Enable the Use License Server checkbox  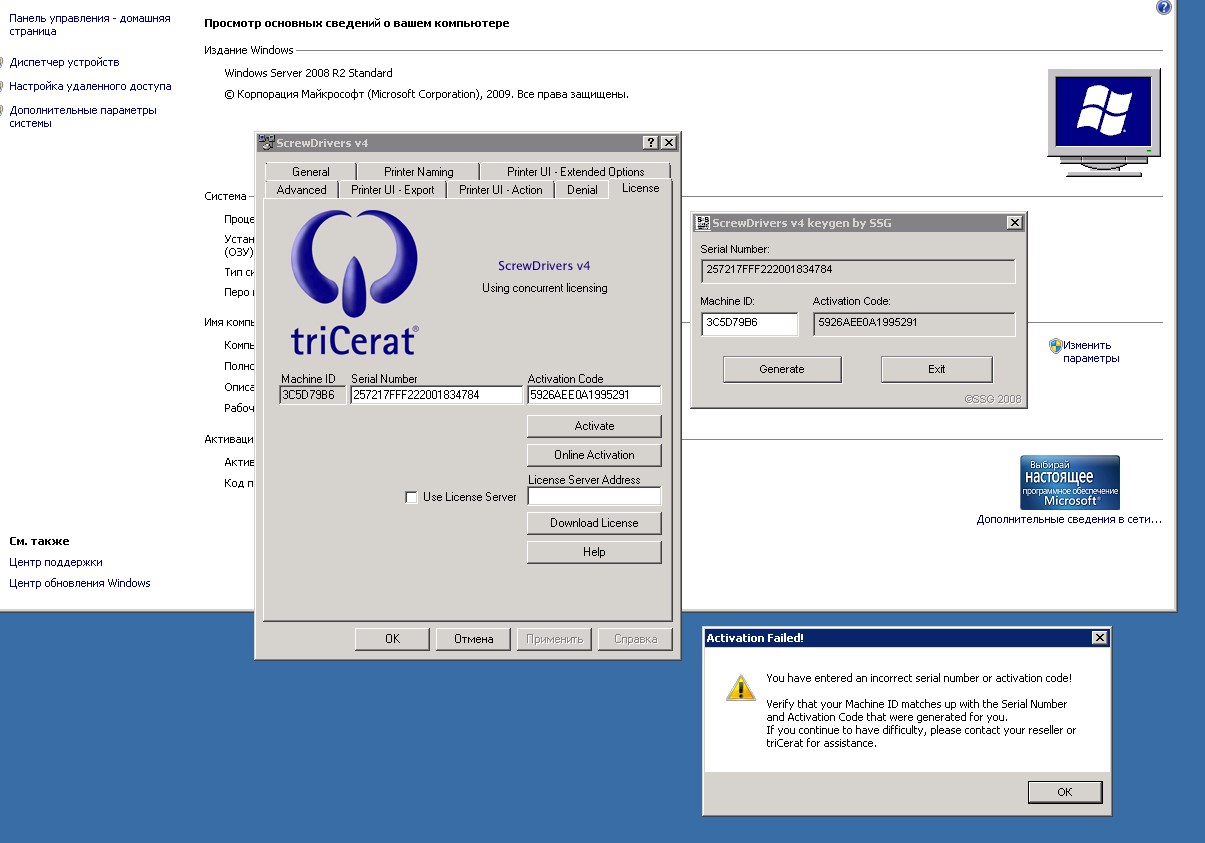click(411, 497)
